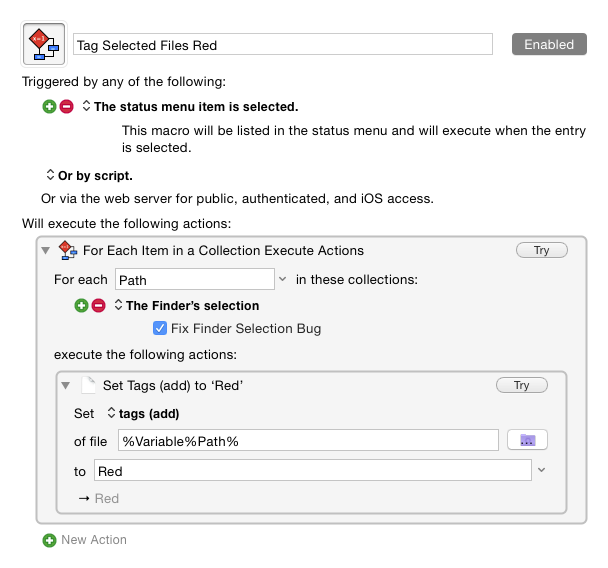The width and height of the screenshot is (608, 568).
Task: Add a collection with green plus
Action: [82, 306]
